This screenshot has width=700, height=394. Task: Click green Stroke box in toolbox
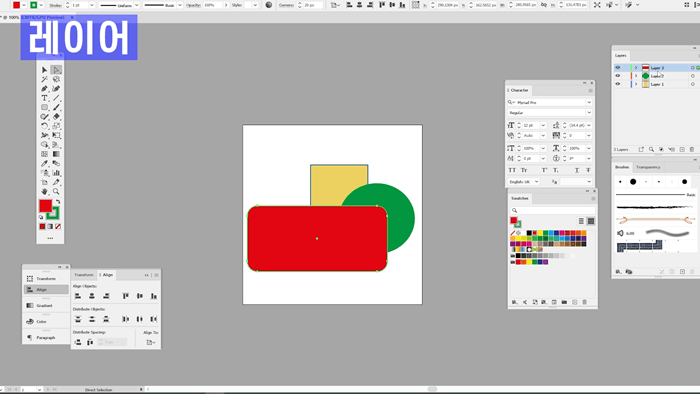54,213
